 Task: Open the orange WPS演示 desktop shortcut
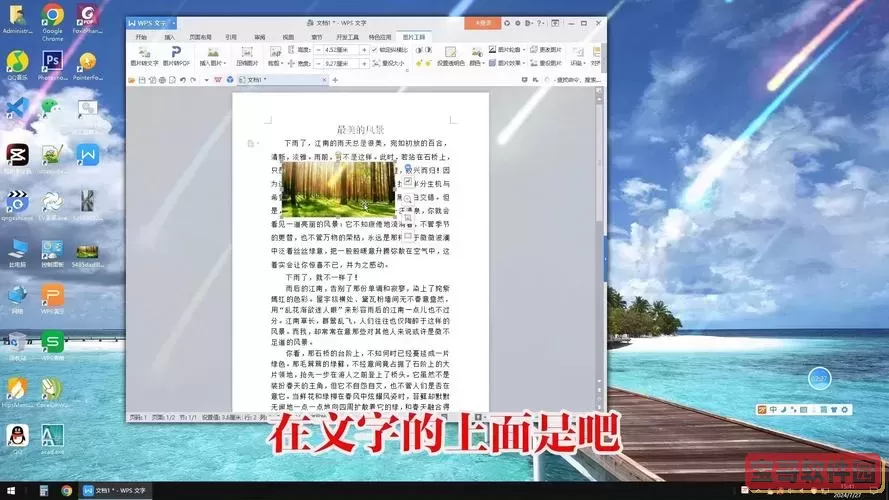pos(52,299)
